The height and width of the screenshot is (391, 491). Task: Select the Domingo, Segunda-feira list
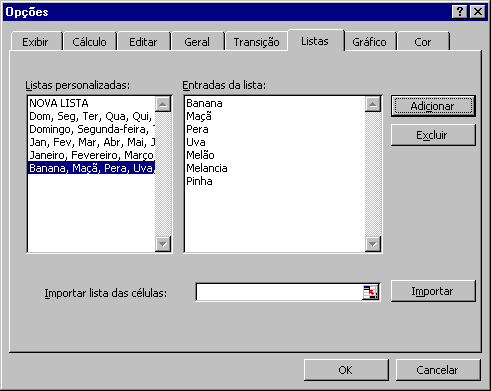tap(91, 129)
